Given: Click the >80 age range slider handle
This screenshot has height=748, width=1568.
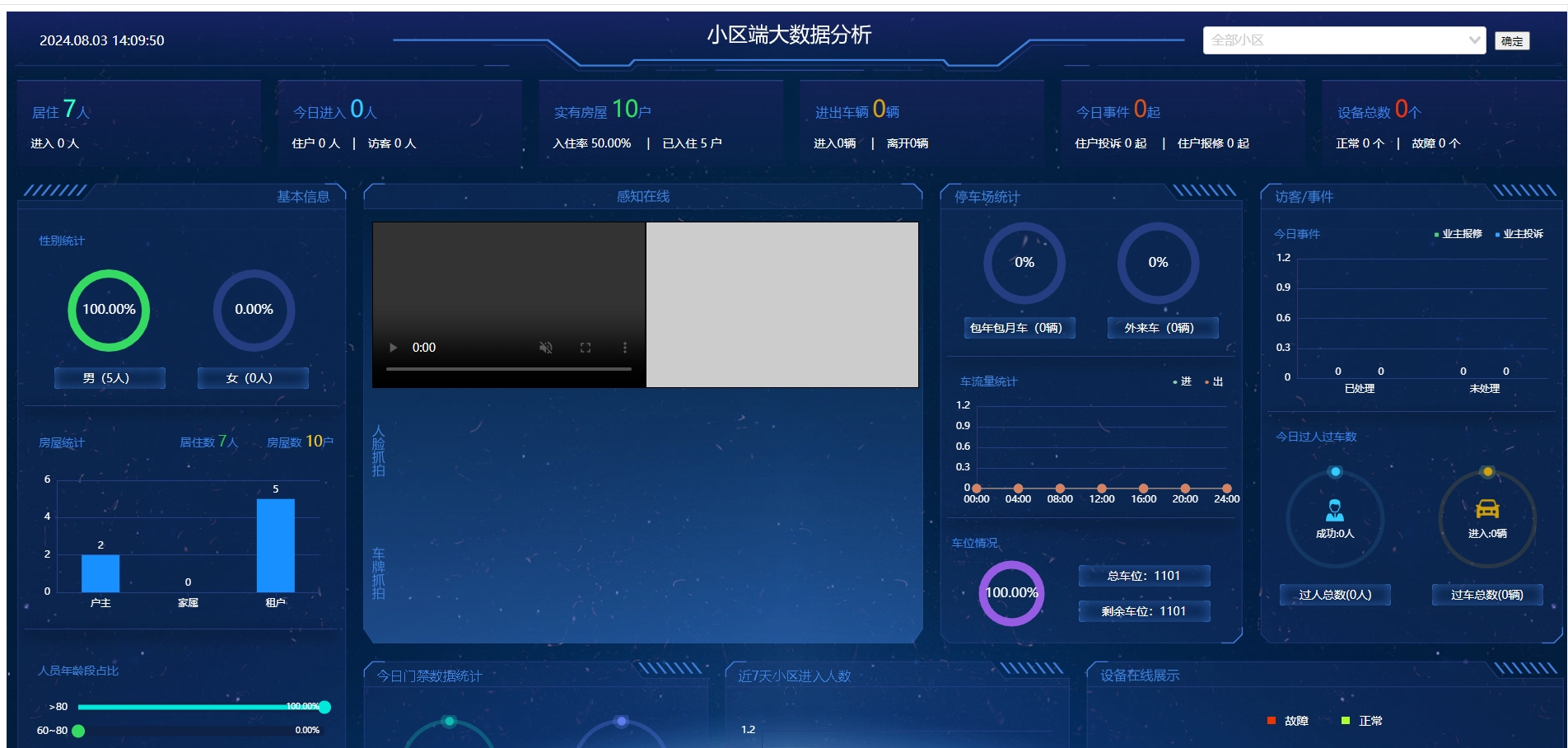Looking at the screenshot, I should point(325,707).
